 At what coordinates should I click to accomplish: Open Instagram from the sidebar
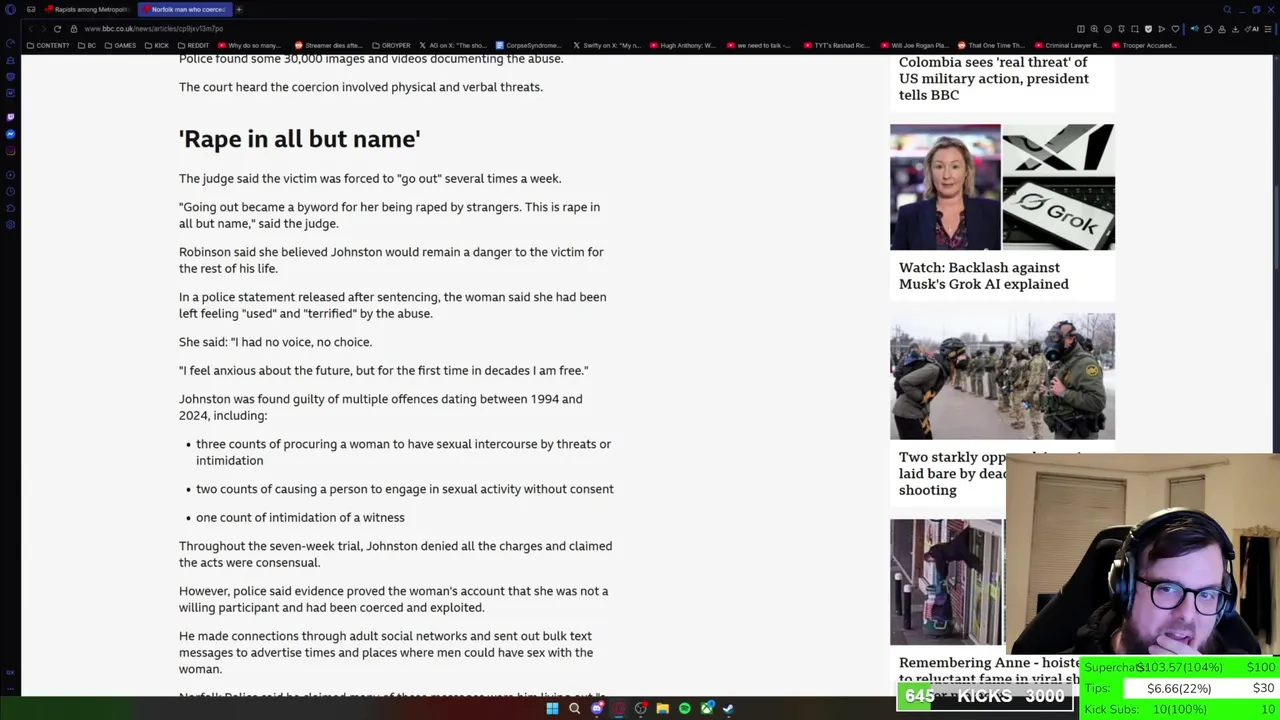point(10,150)
